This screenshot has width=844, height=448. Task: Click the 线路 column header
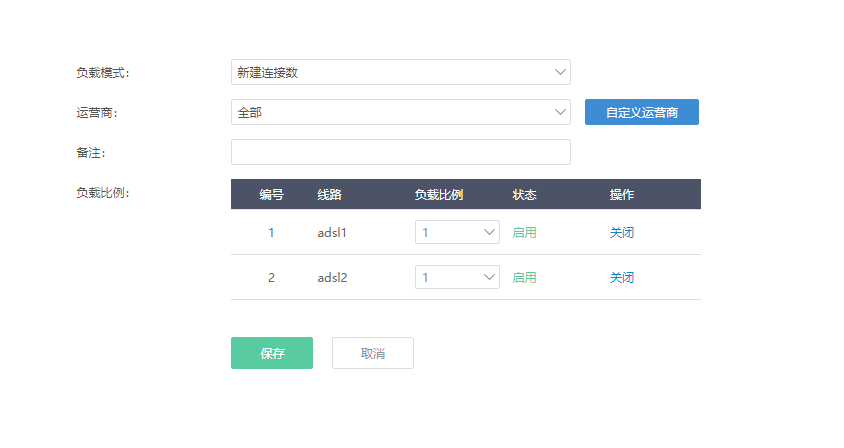329,194
